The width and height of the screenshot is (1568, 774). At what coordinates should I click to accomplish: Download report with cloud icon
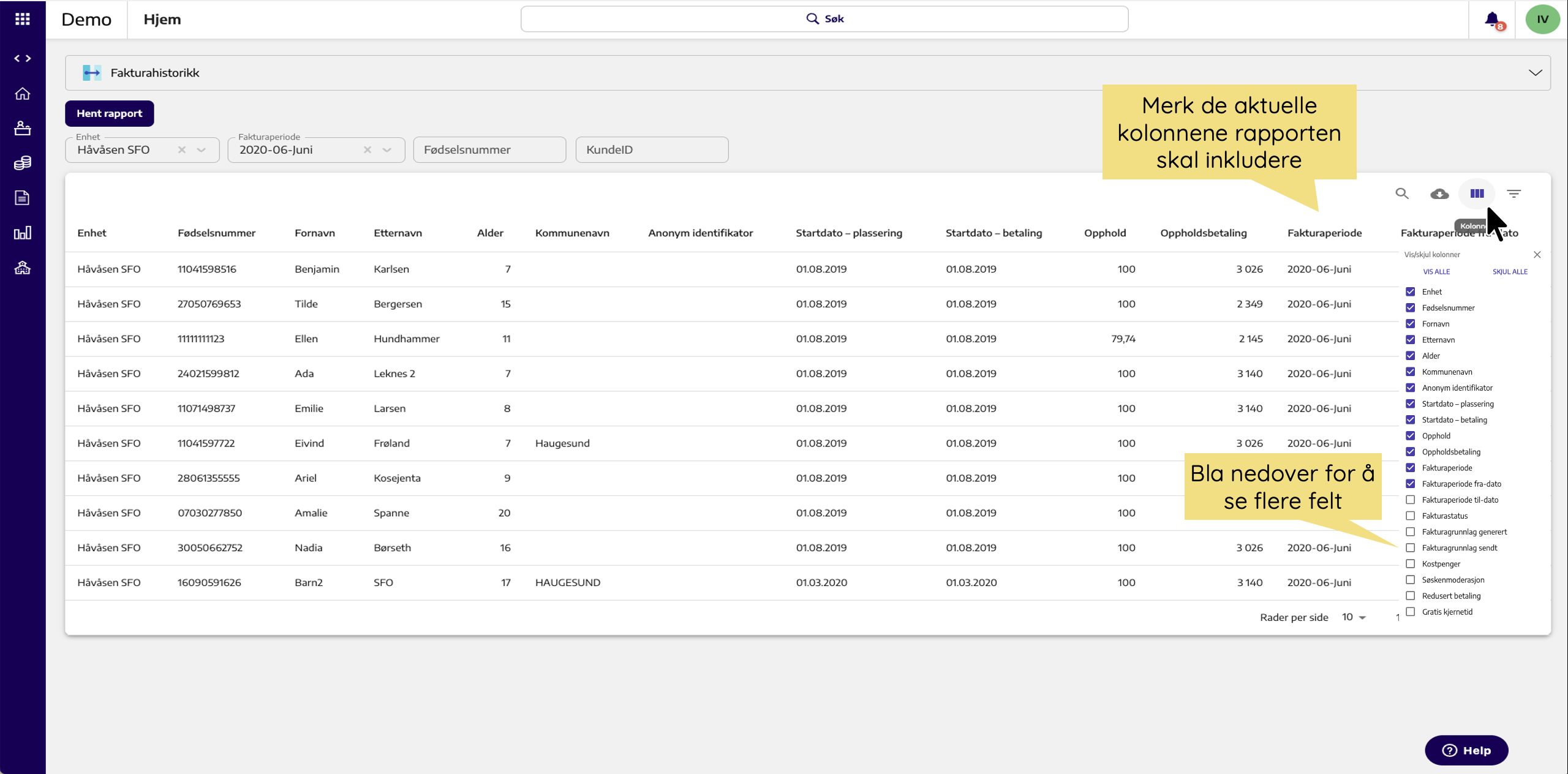pyautogui.click(x=1439, y=194)
